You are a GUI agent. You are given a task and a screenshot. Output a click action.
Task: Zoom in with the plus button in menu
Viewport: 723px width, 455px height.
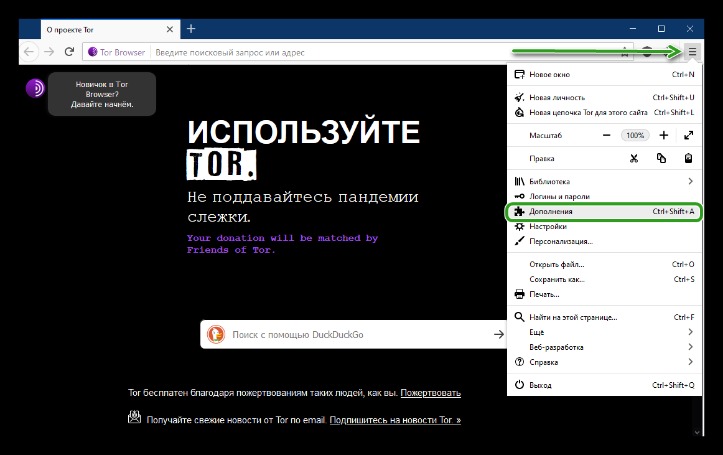[664, 135]
